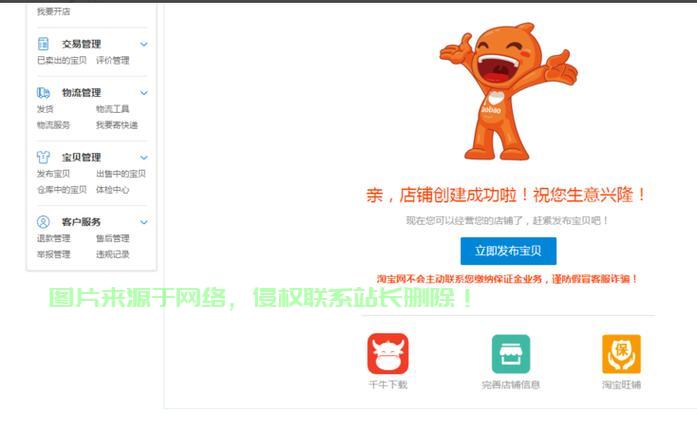Image resolution: width=697 pixels, height=431 pixels.
Task: Open the 千牛下载 red bull icon
Action: pos(388,354)
